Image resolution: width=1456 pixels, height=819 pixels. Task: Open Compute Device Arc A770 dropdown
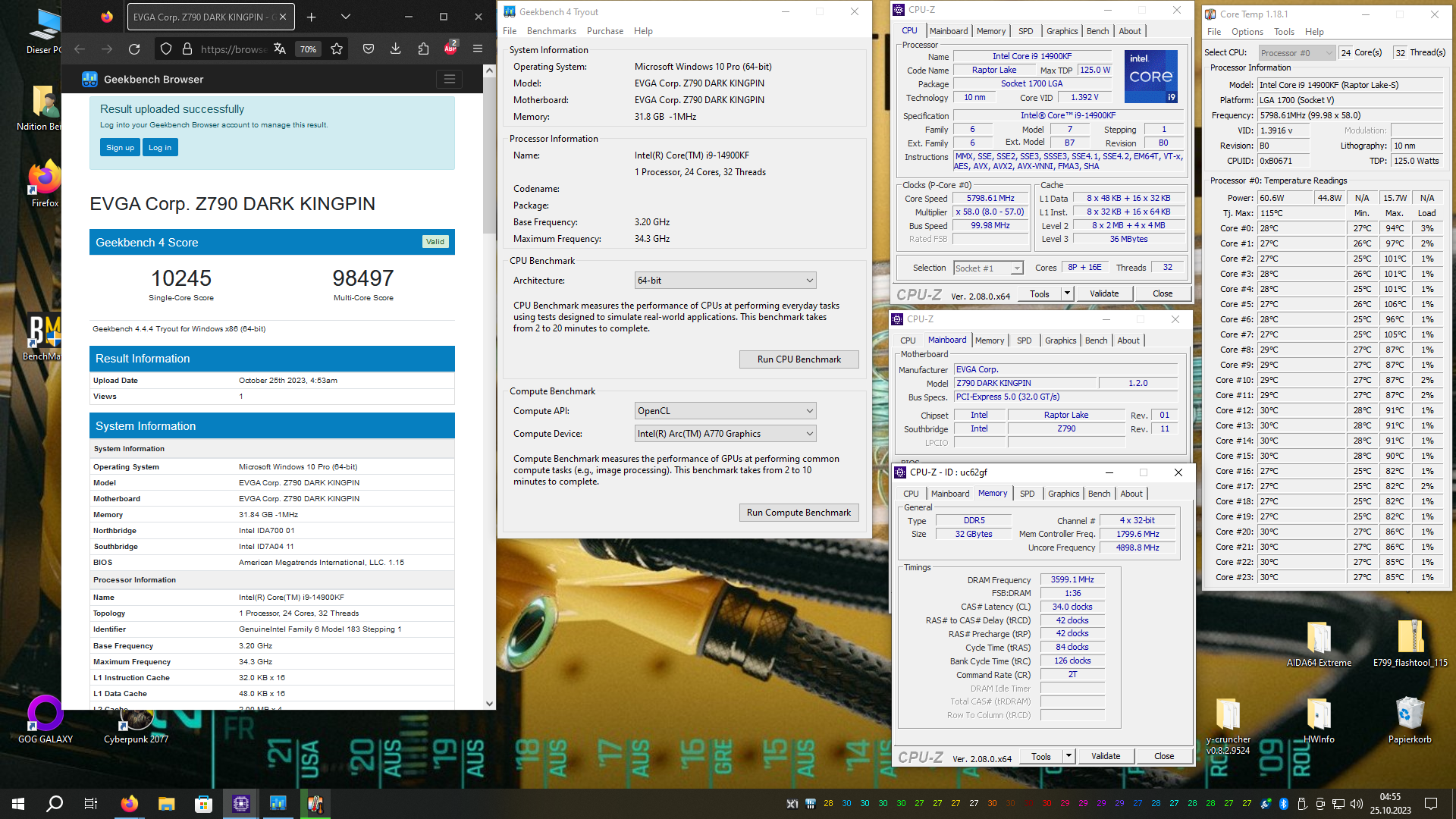pos(725,434)
